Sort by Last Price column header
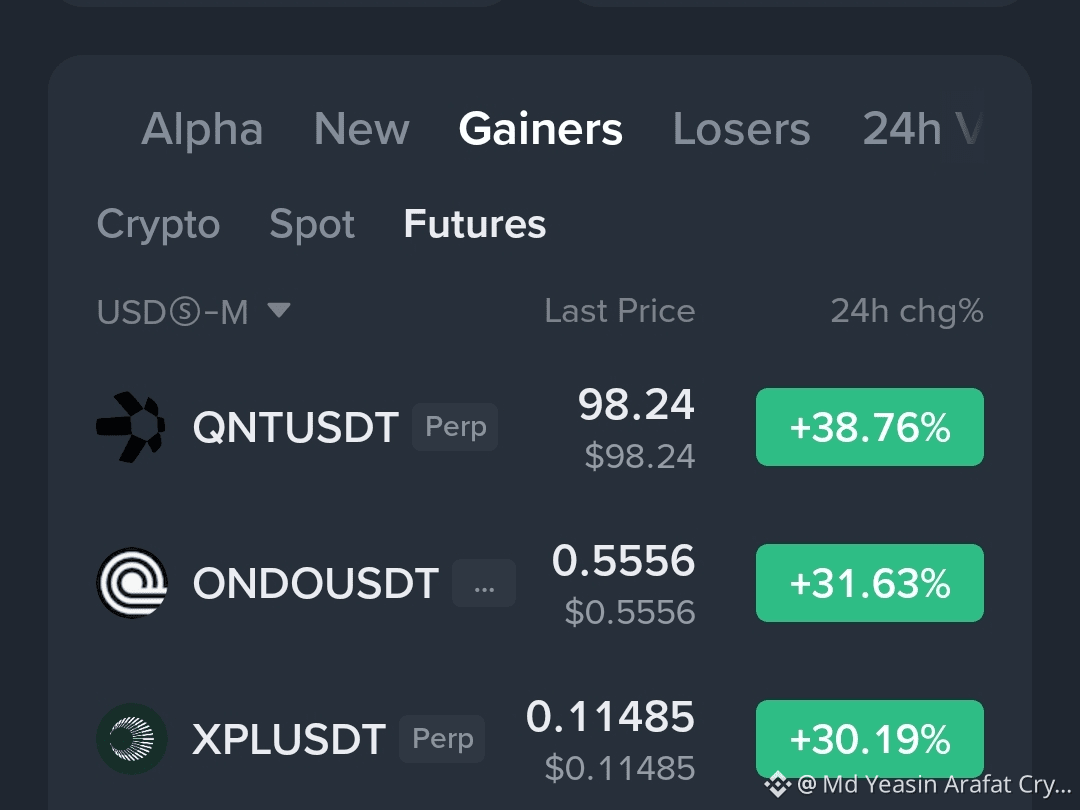Image resolution: width=1080 pixels, height=810 pixels. click(x=620, y=311)
